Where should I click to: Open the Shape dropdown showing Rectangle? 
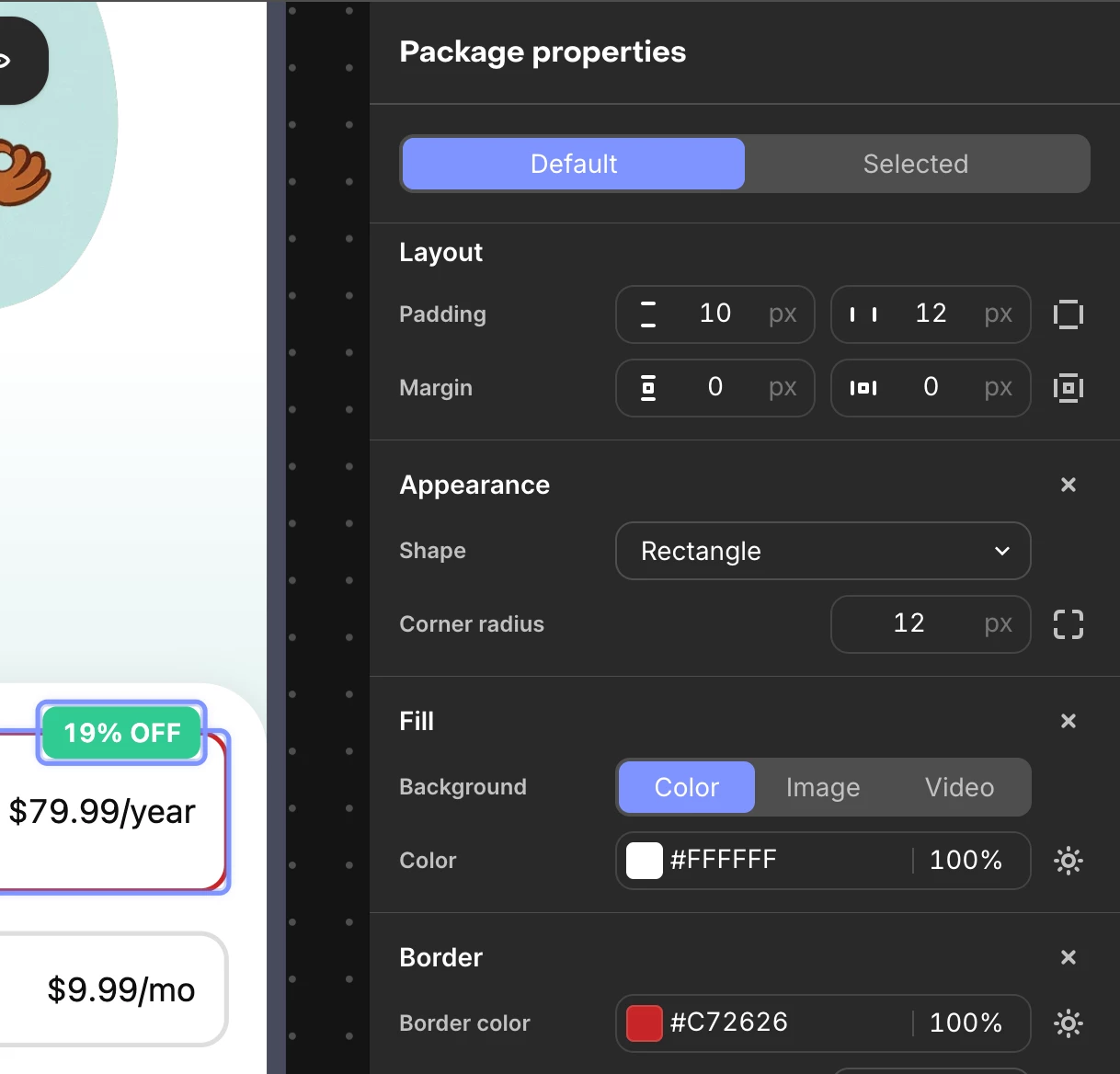pos(823,551)
